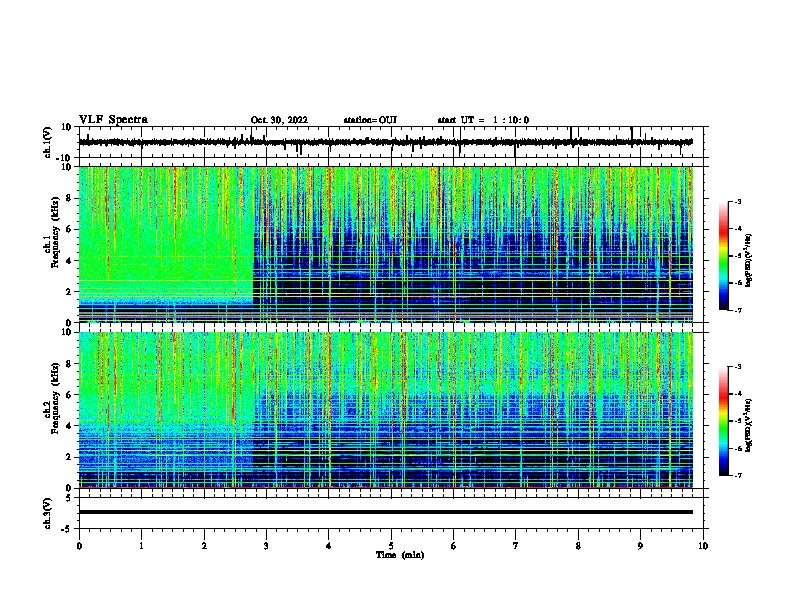The height and width of the screenshot is (612, 792).
Task: Click the -5 tick of ch.3(V) axis
Action: coord(67,529)
